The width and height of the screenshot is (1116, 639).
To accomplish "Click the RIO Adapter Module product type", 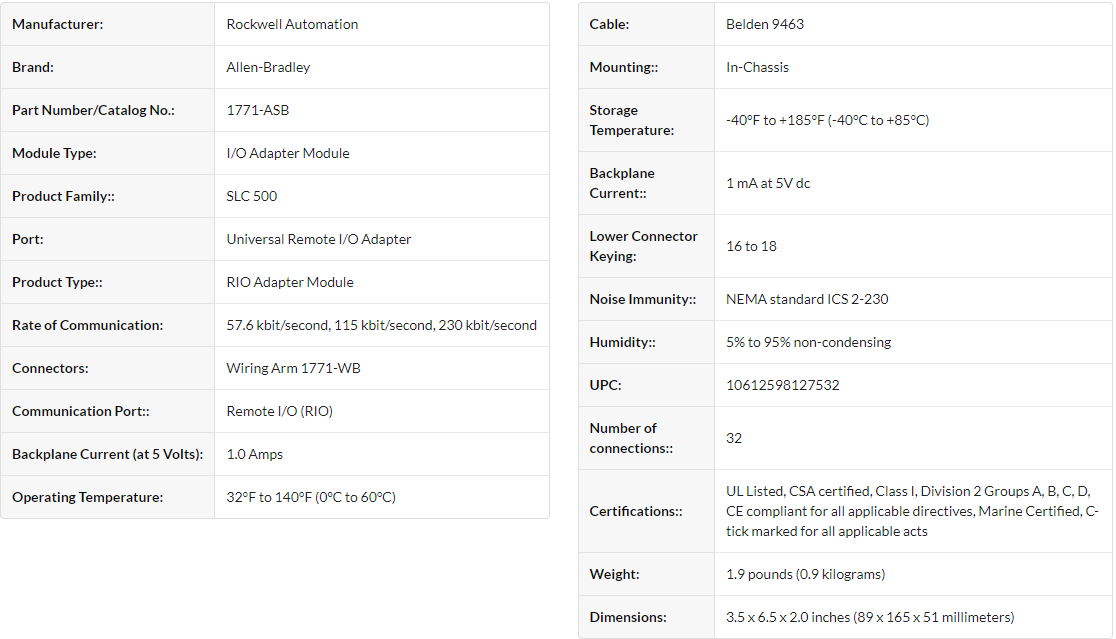I will pyautogui.click(x=290, y=282).
